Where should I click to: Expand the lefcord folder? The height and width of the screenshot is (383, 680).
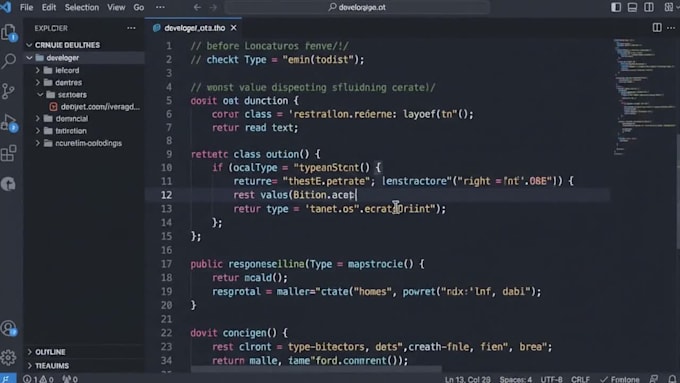pyautogui.click(x=84, y=70)
